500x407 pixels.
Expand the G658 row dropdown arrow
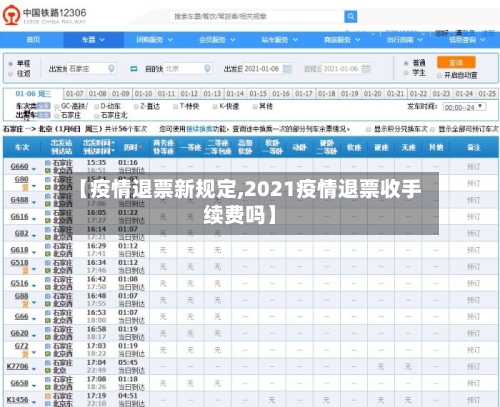tap(34, 386)
